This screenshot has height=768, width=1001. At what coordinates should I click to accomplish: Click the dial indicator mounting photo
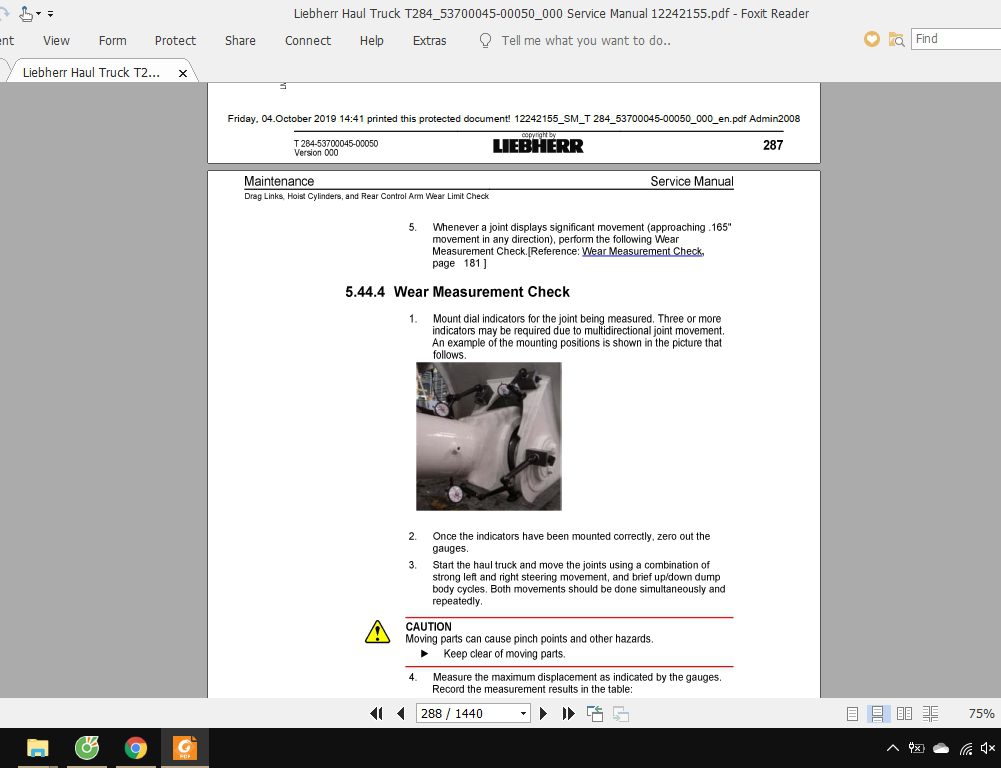click(x=488, y=436)
